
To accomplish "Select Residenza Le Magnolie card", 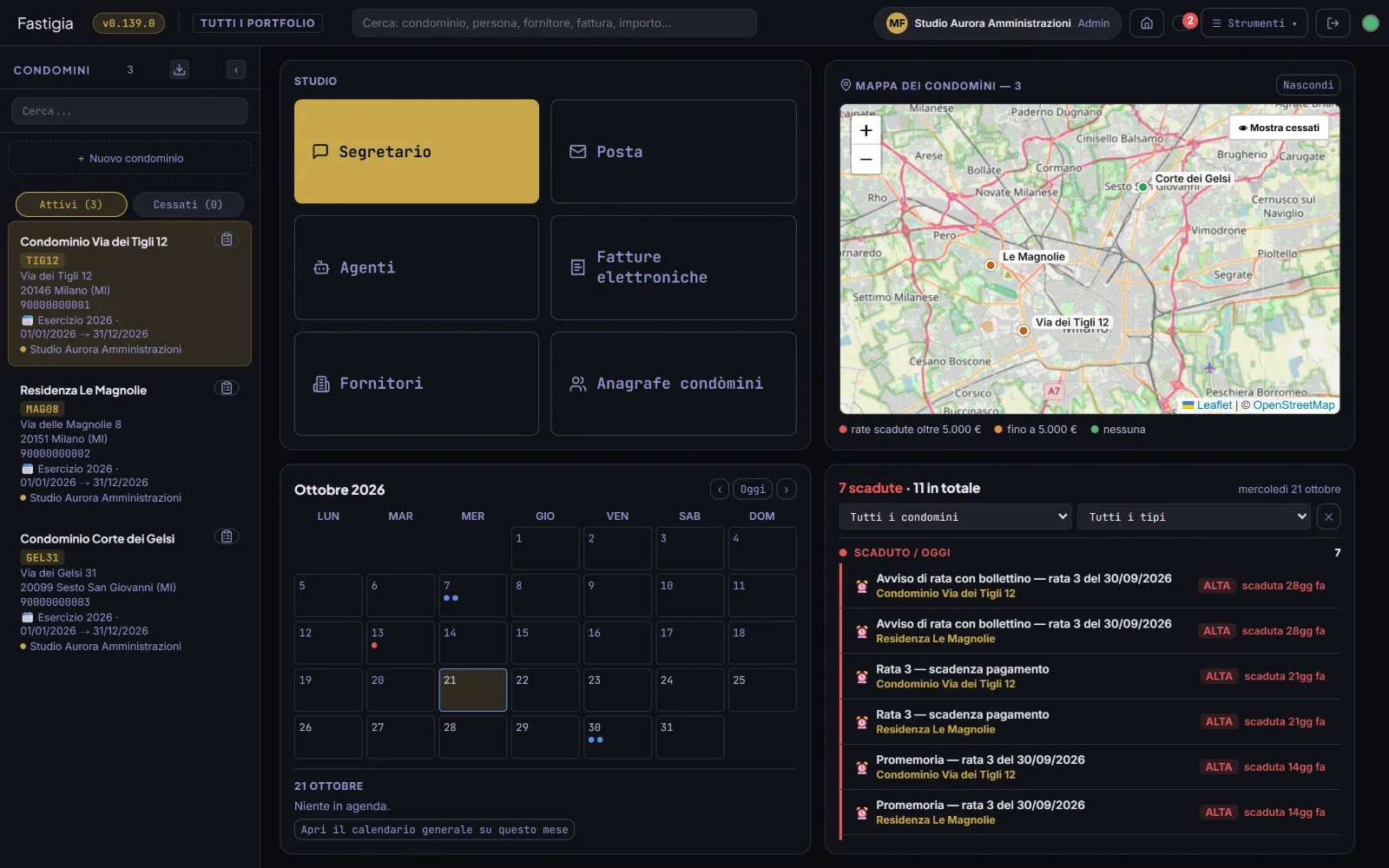I will pos(129,443).
